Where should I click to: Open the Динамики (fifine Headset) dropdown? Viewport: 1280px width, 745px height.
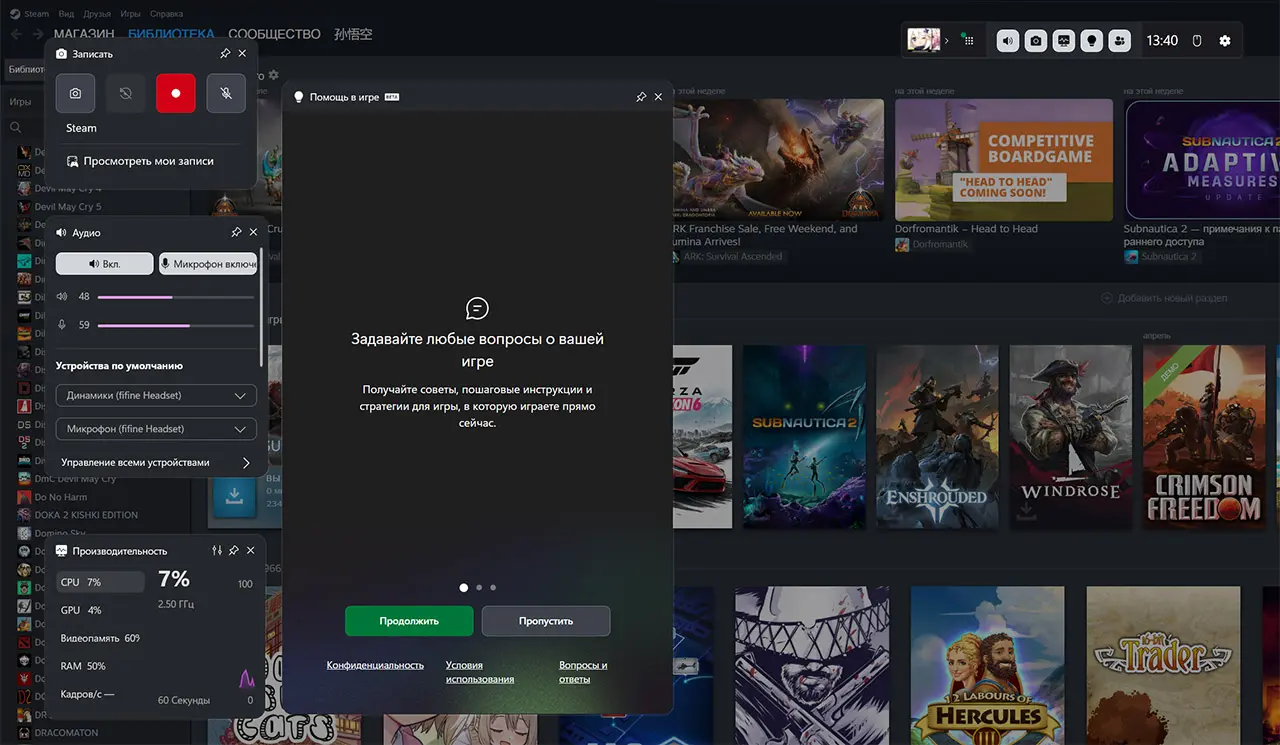tap(156, 396)
